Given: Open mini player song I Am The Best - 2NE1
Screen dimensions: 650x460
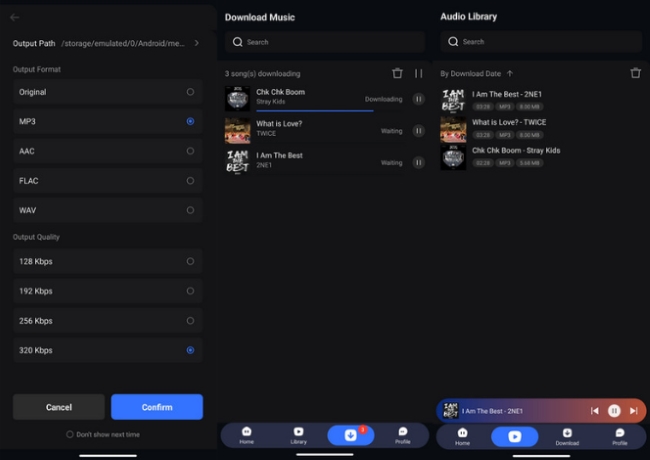Looking at the screenshot, I should coord(492,411).
